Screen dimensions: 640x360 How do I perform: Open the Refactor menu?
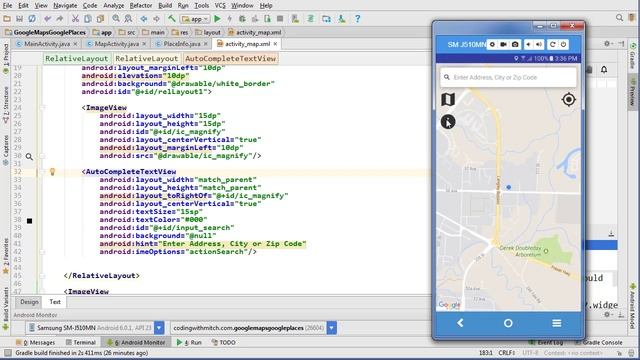click(141, 6)
